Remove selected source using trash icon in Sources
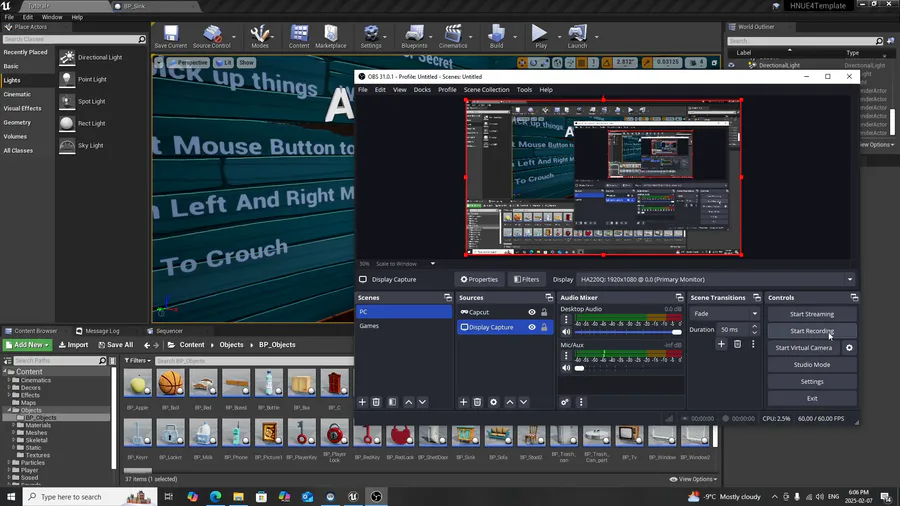The width and height of the screenshot is (900, 506). point(477,402)
